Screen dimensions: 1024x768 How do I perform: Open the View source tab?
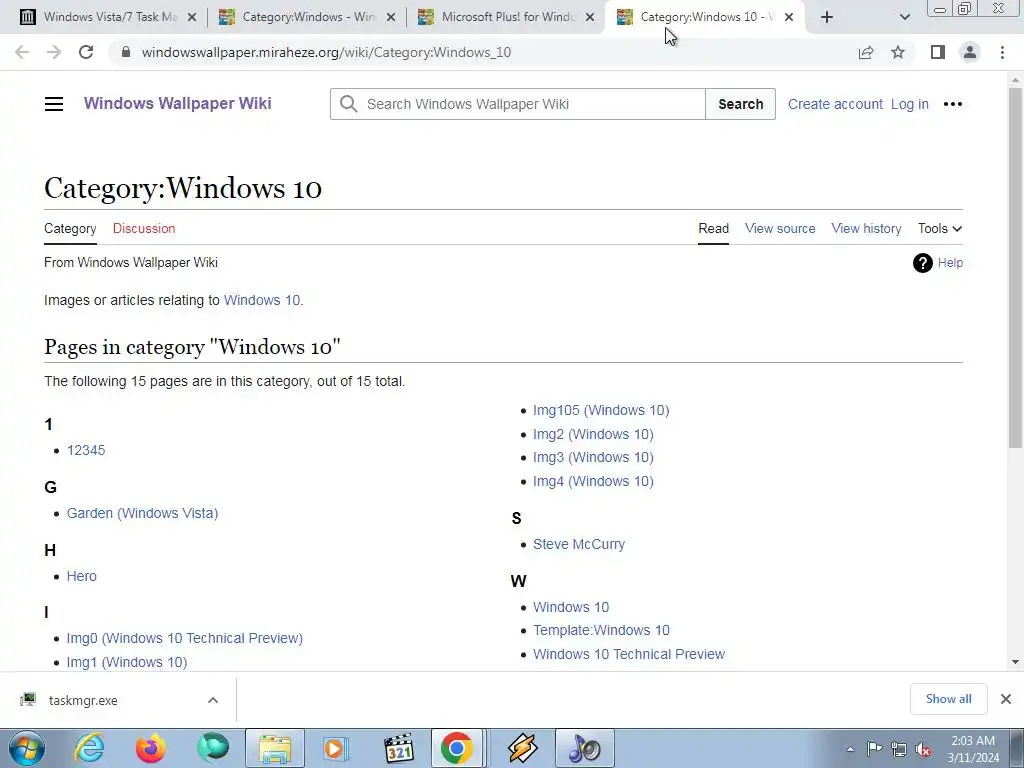coord(780,229)
